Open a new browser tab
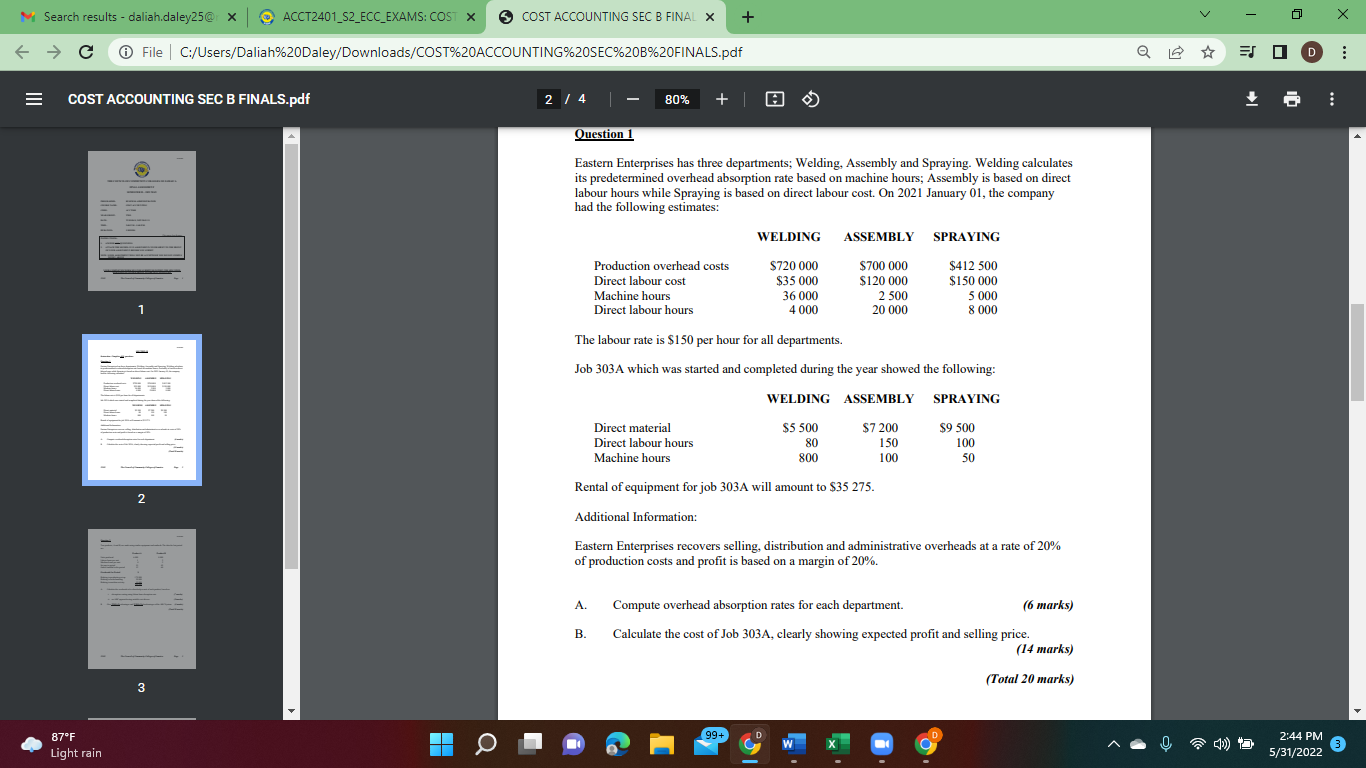1366x768 pixels. coord(748,17)
